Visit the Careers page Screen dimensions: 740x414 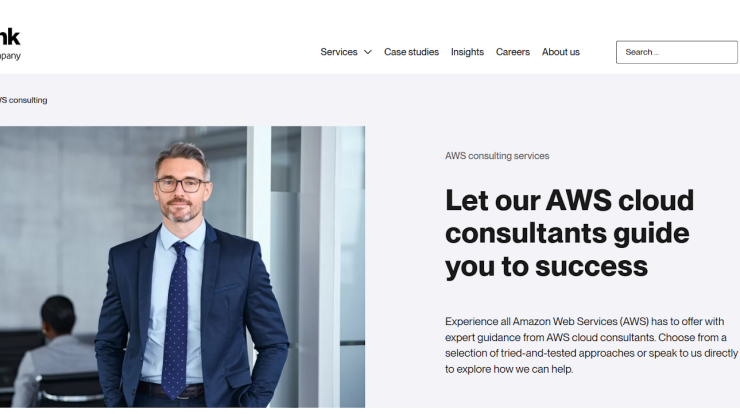(513, 52)
